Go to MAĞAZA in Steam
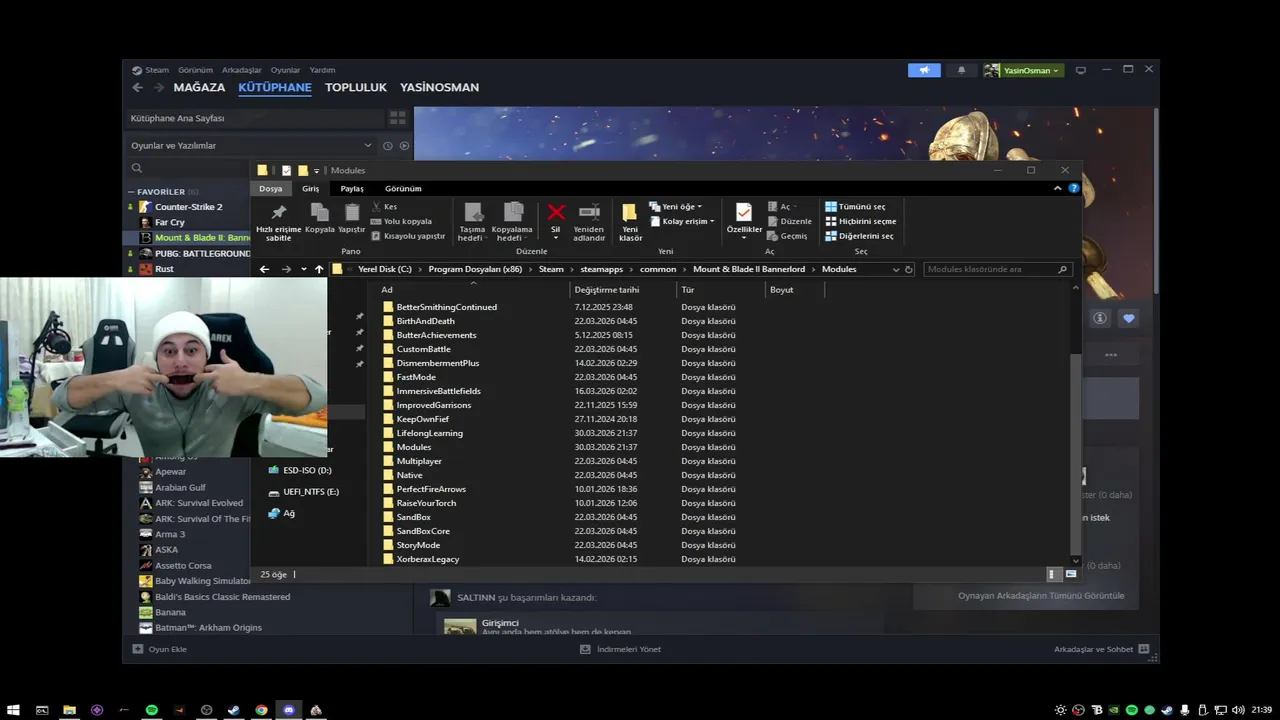This screenshot has height=720, width=1280. [199, 87]
